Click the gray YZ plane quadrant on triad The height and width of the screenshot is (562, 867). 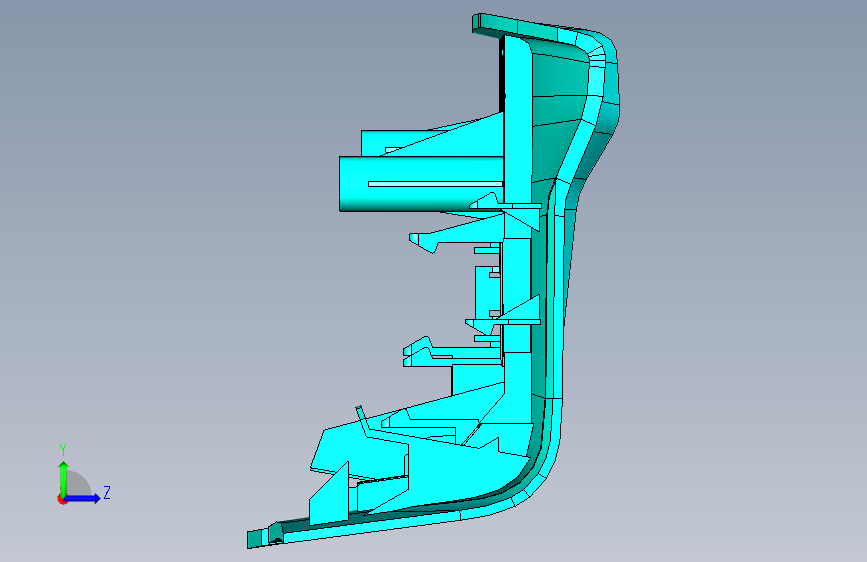(x=78, y=484)
